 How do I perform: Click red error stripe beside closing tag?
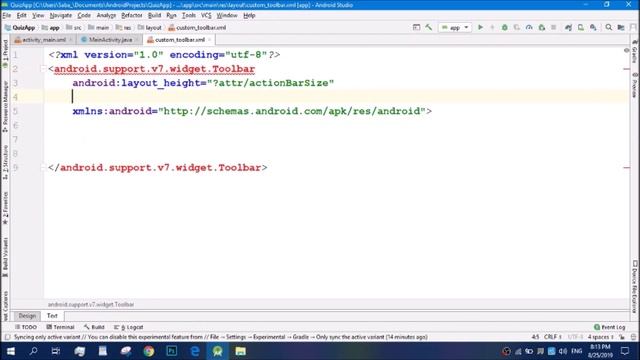pos(627,168)
